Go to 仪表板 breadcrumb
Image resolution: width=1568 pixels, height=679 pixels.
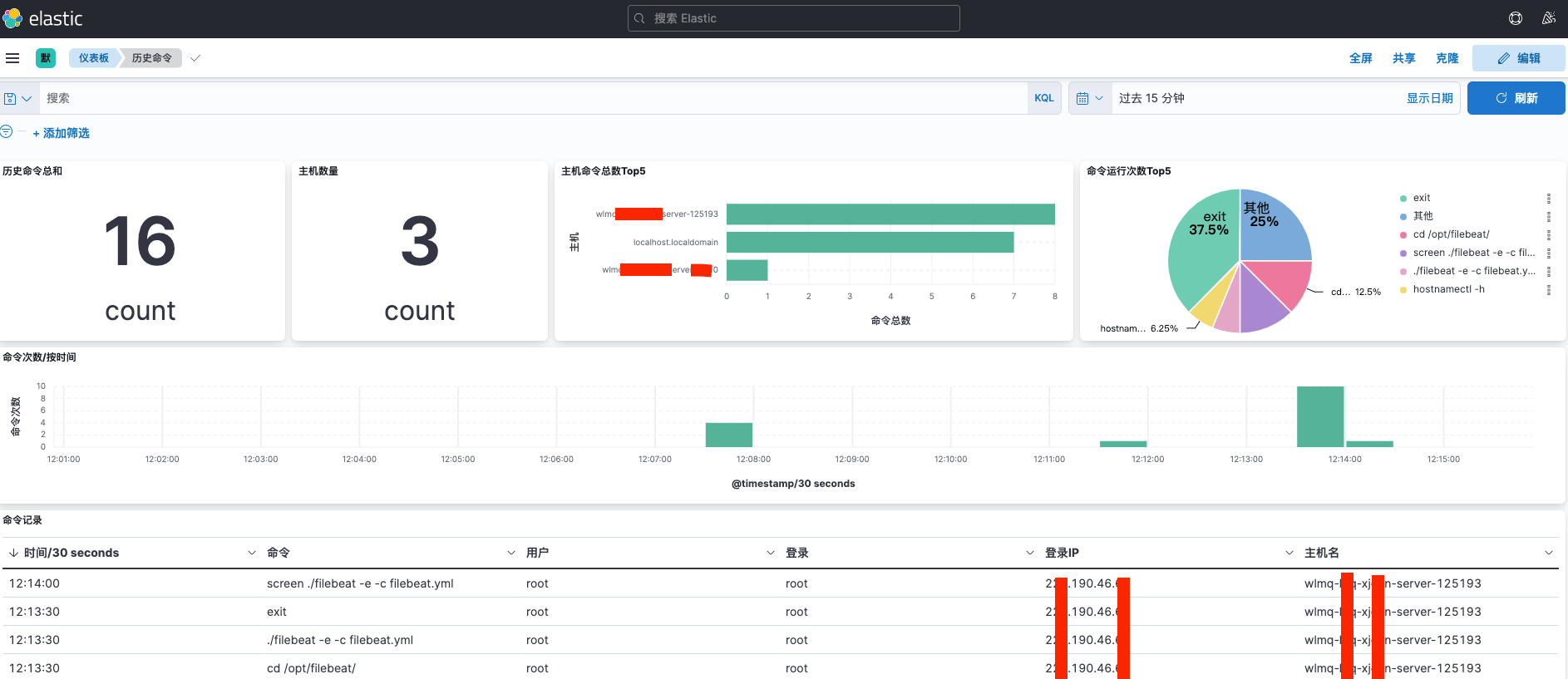coord(93,58)
